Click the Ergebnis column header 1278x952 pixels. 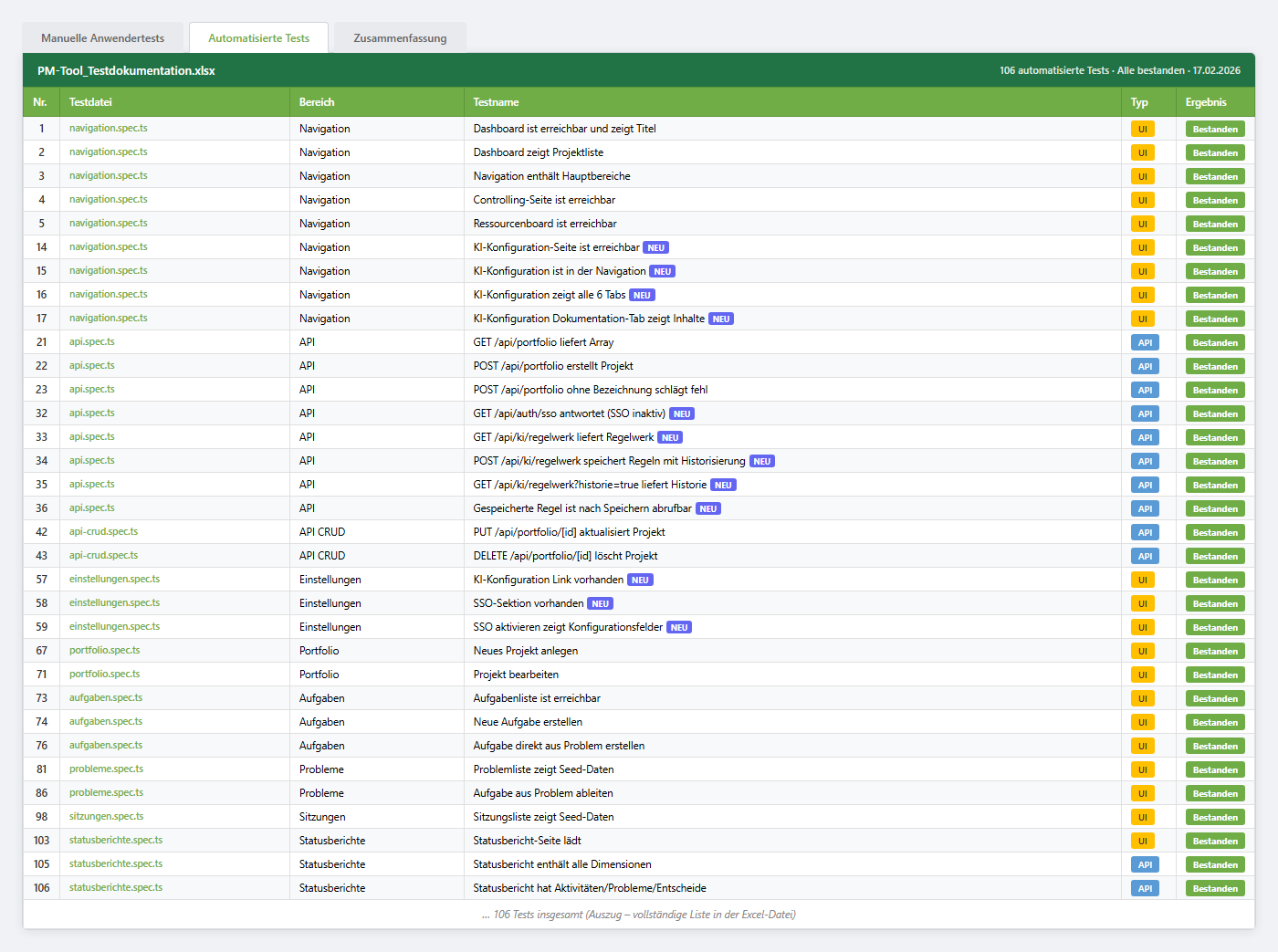(1206, 102)
